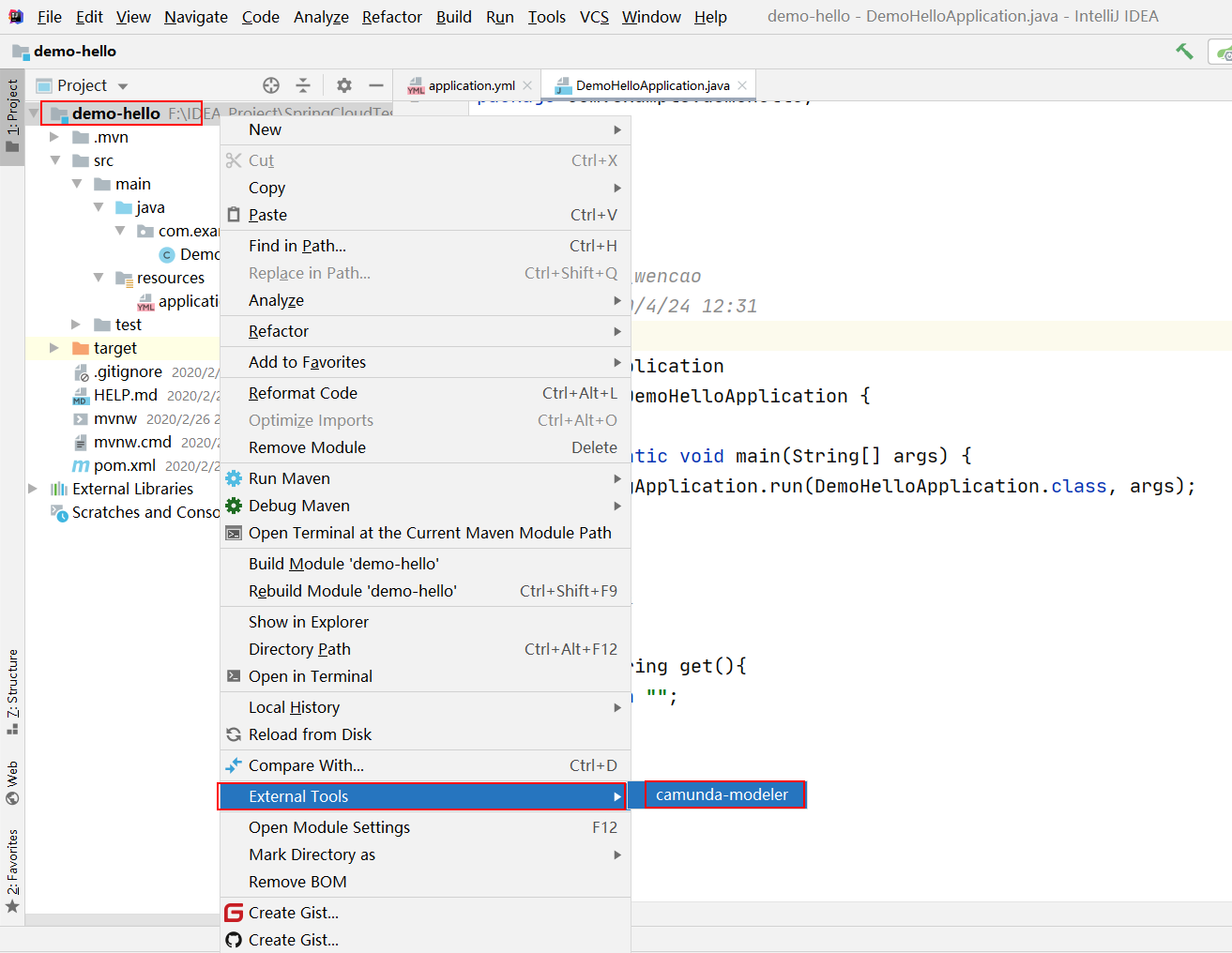Viewport: 1232px width, 953px height.
Task: Click the Collapse All icon in Project panel
Action: 303,85
